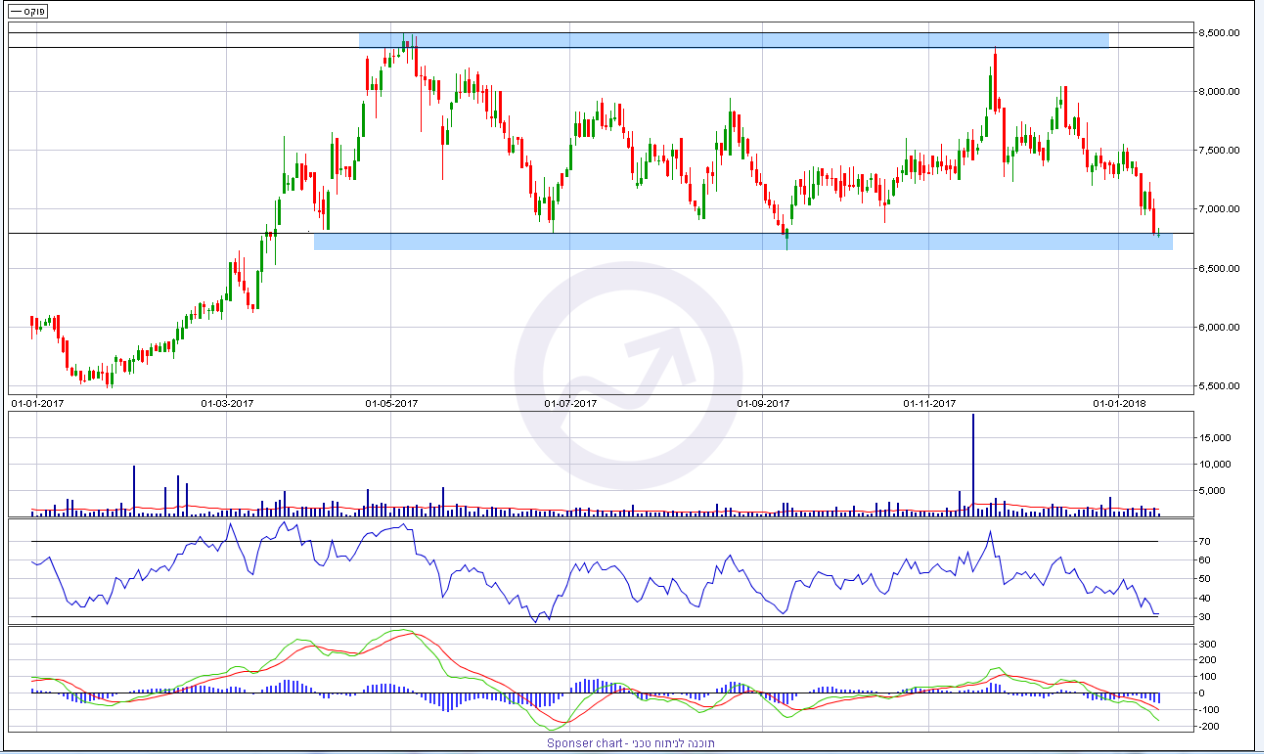Screen dimensions: 1264x754
Task: Click the 01-01-2018 date axis label
Action: point(1119,404)
